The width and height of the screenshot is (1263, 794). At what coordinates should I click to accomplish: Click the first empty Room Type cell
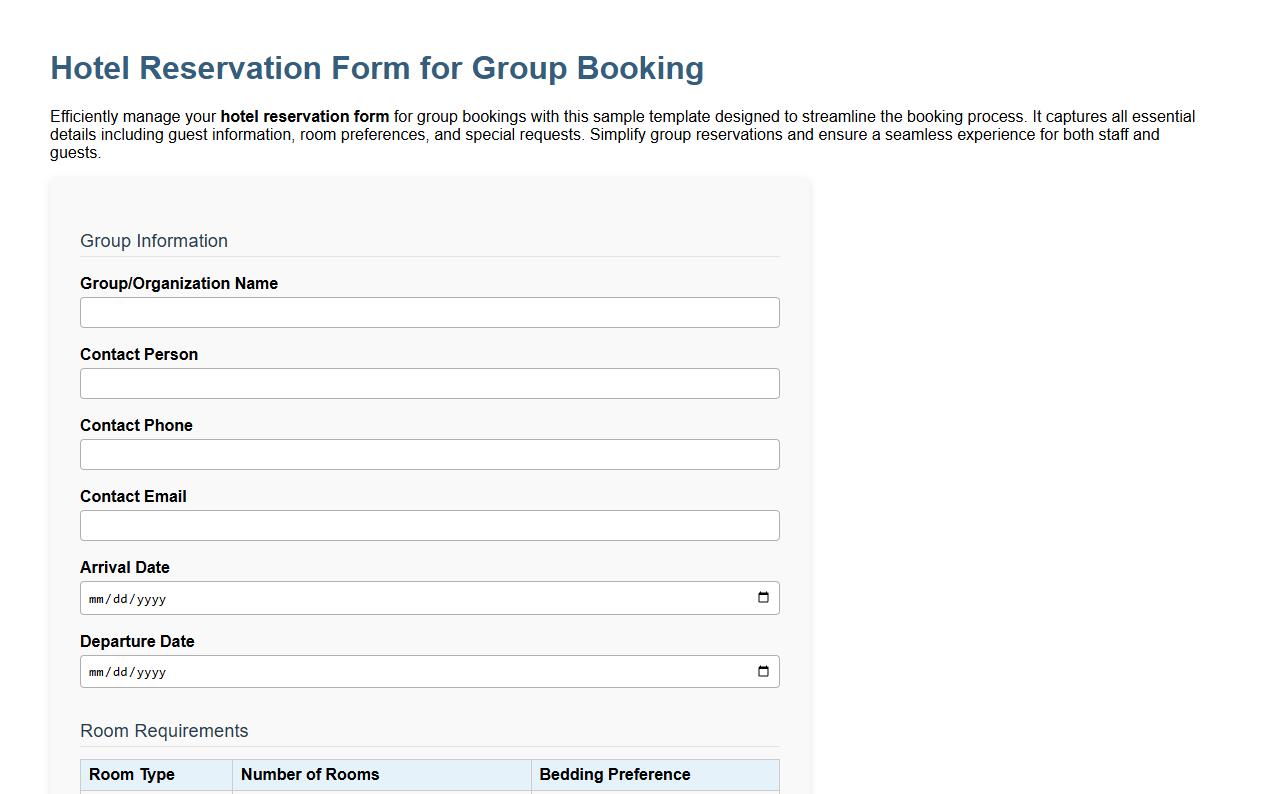(x=155, y=792)
